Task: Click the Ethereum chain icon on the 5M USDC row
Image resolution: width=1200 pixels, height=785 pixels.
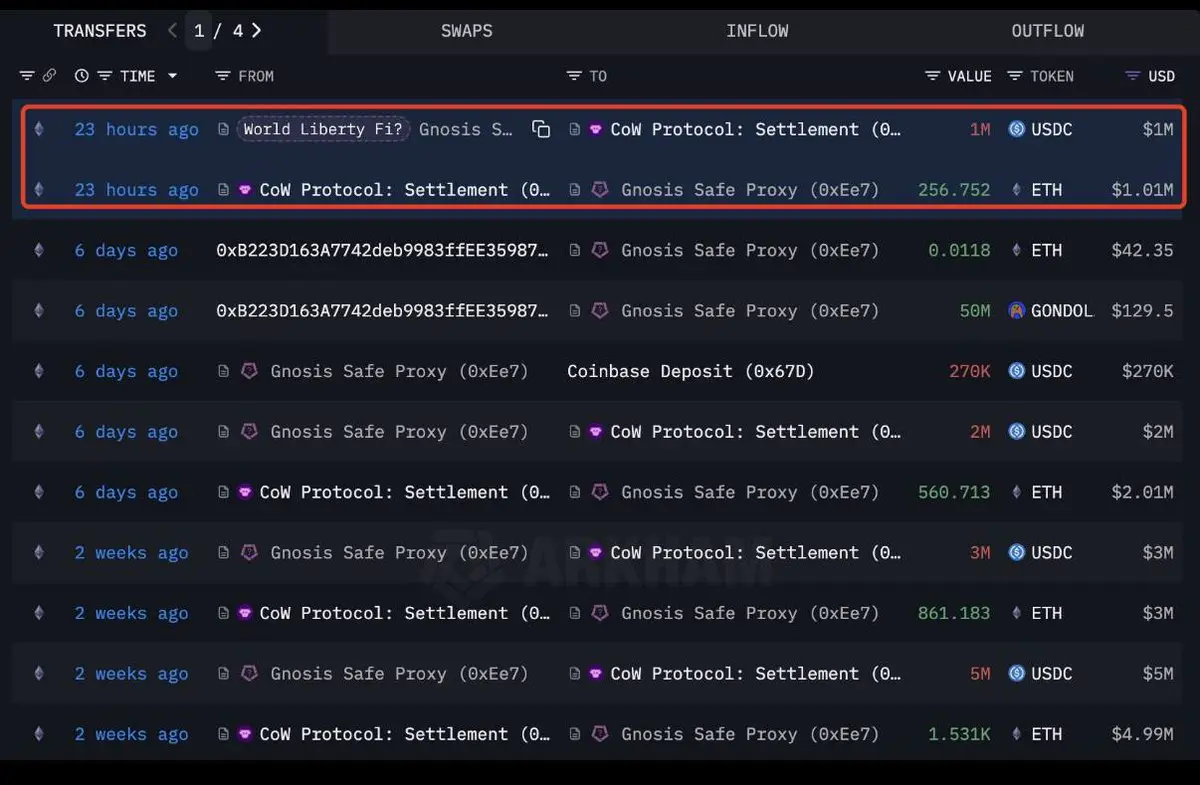Action: 39,674
